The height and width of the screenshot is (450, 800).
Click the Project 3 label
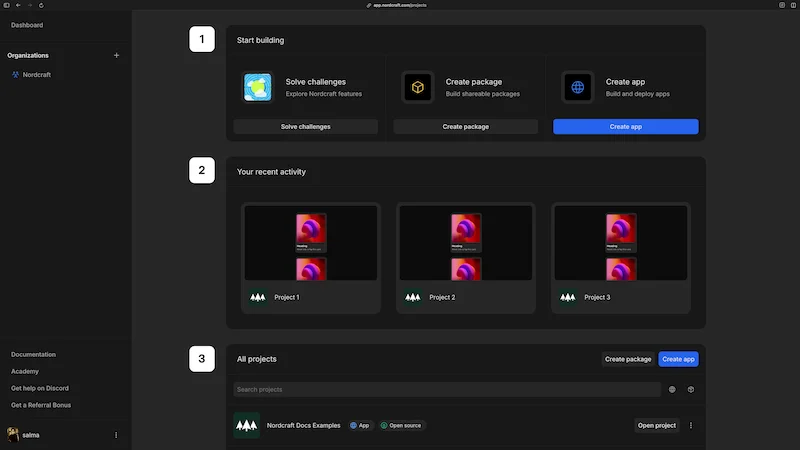coord(597,297)
